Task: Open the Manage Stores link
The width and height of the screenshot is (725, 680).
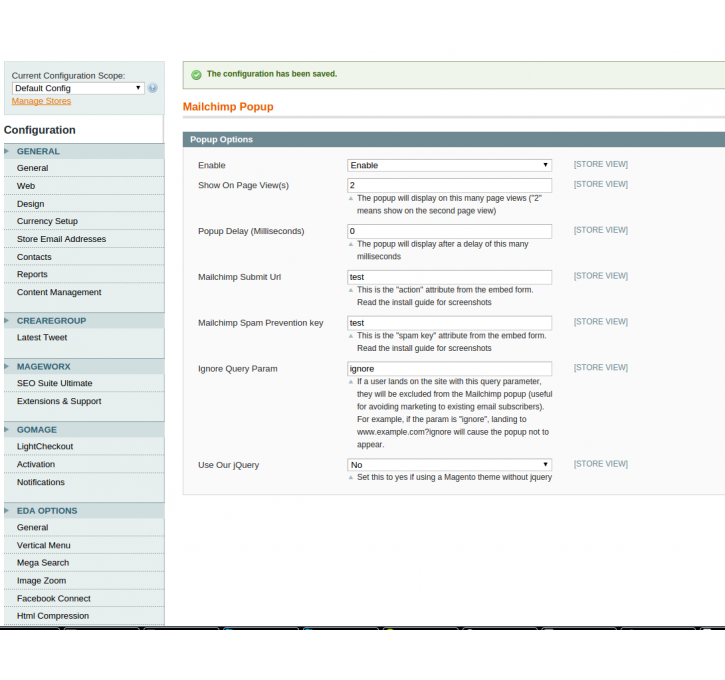Action: pyautogui.click(x=41, y=101)
